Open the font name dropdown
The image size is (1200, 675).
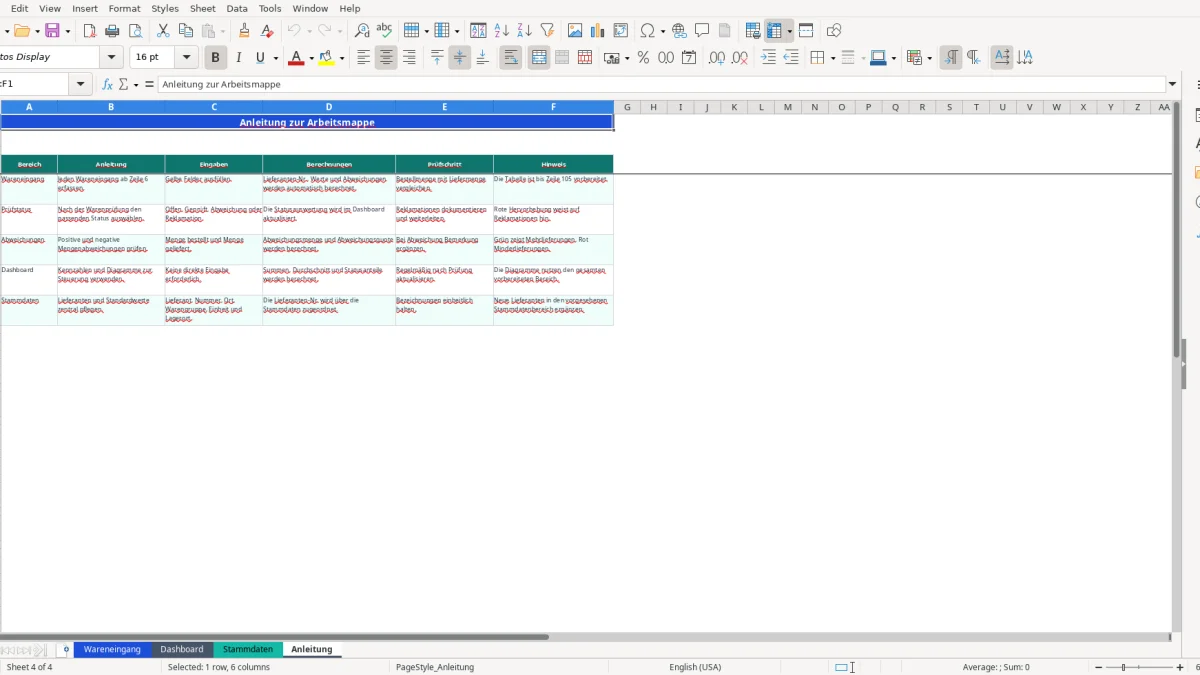point(112,58)
